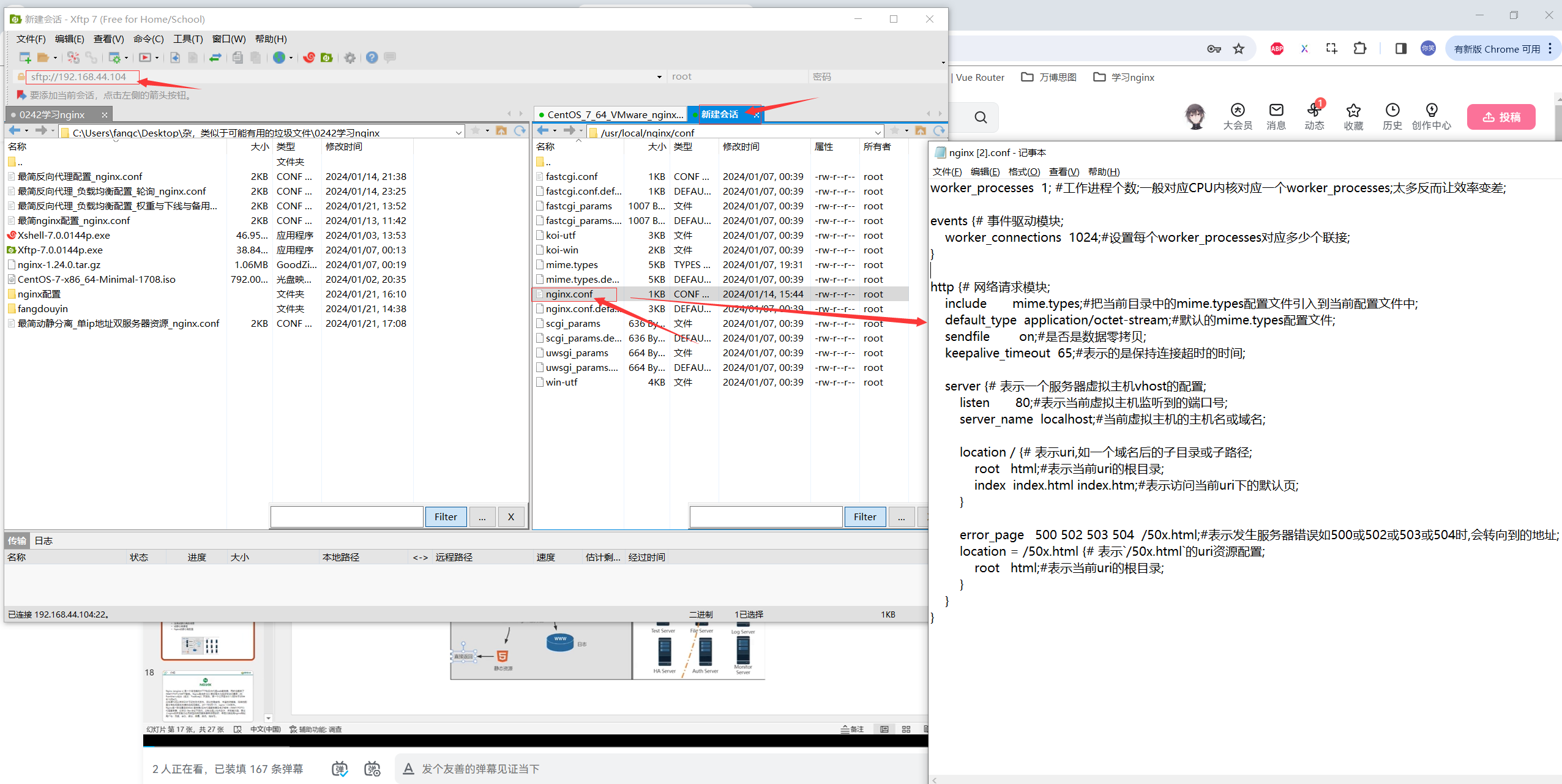
Task: Click the ABP extension icon in Chrome
Action: (x=1277, y=49)
